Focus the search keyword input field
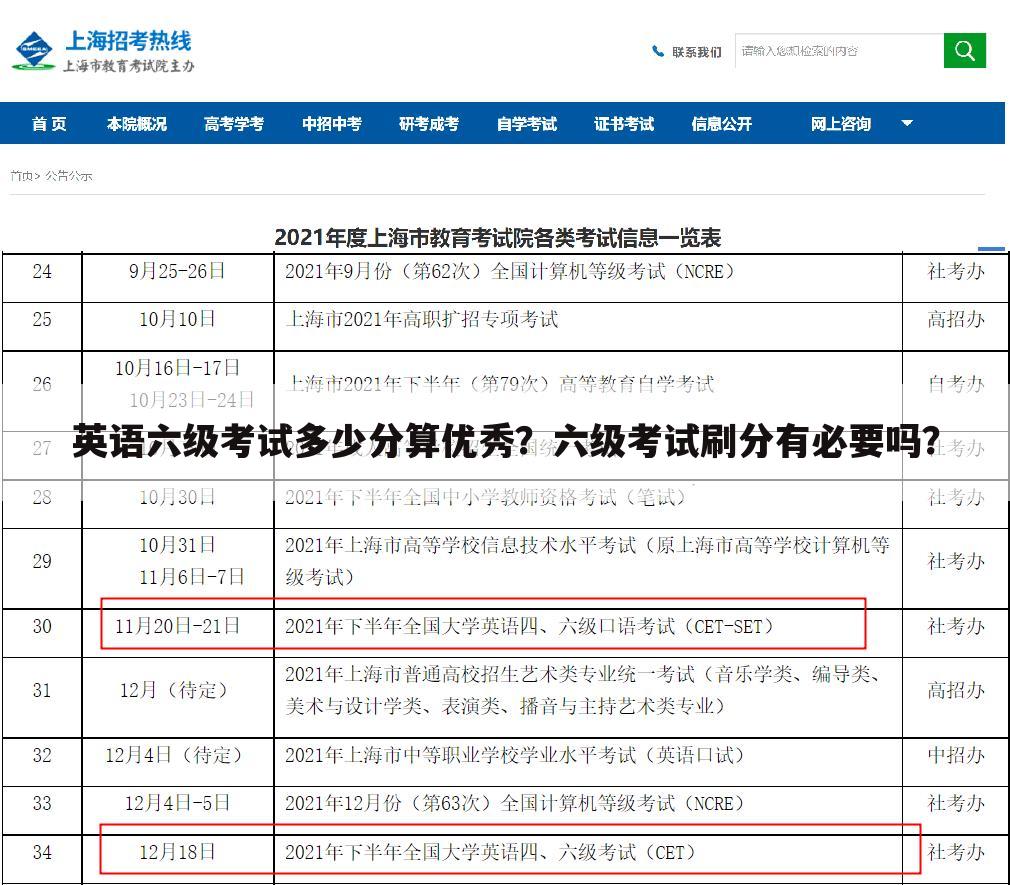The width and height of the screenshot is (1010, 885). click(x=839, y=50)
